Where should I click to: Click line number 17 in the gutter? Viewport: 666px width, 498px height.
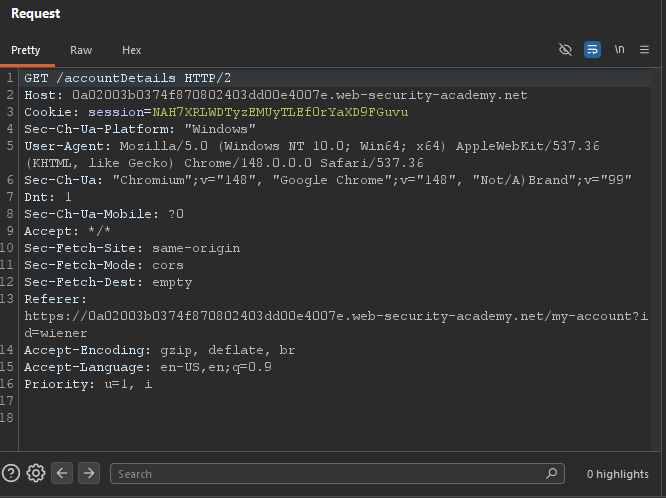(x=7, y=401)
